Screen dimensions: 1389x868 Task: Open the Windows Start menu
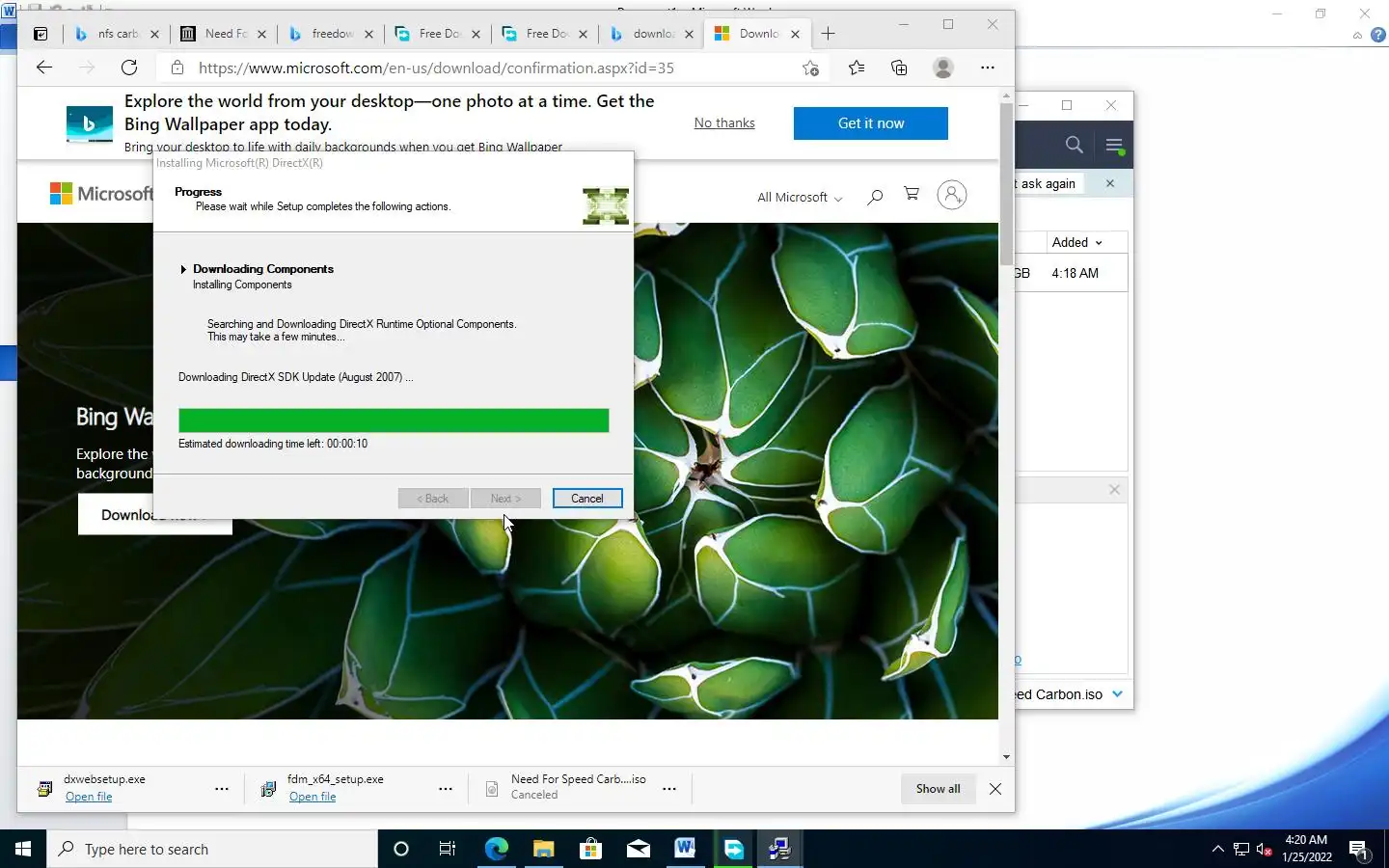[23, 849]
